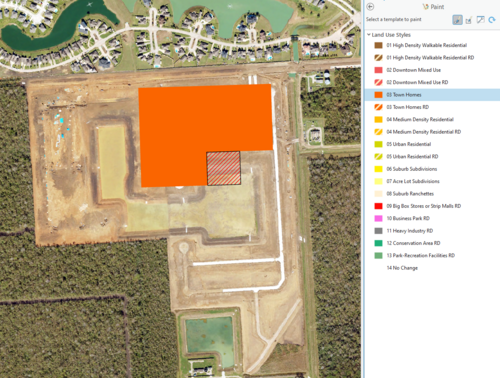This screenshot has height=378, width=500.
Task: Click the striped hatched square on the map
Action: pyautogui.click(x=224, y=168)
